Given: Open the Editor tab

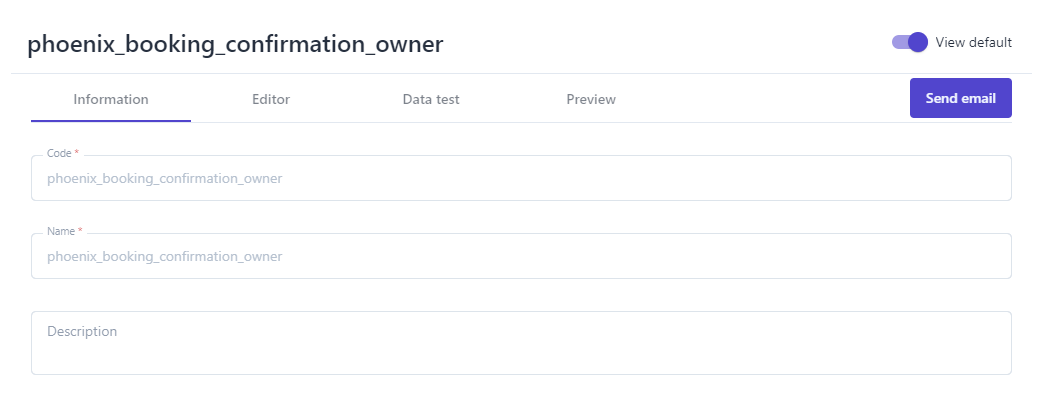Looking at the screenshot, I should [271, 99].
